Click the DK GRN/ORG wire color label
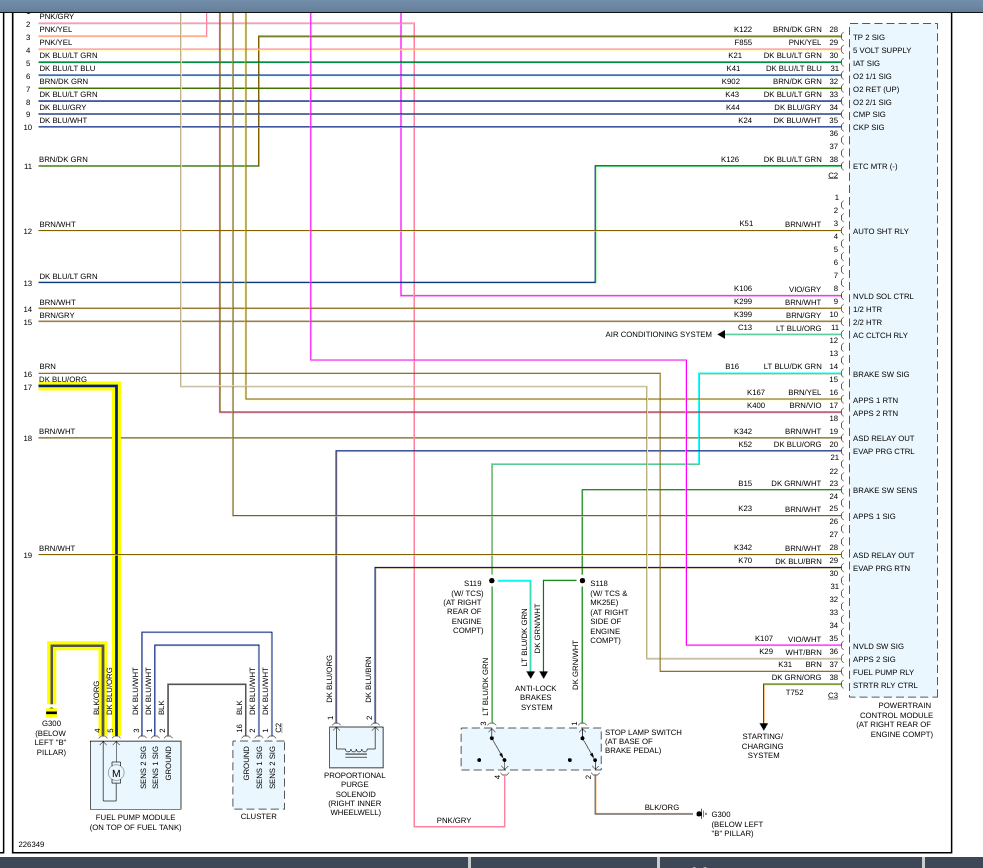This screenshot has width=983, height=868. (x=796, y=677)
